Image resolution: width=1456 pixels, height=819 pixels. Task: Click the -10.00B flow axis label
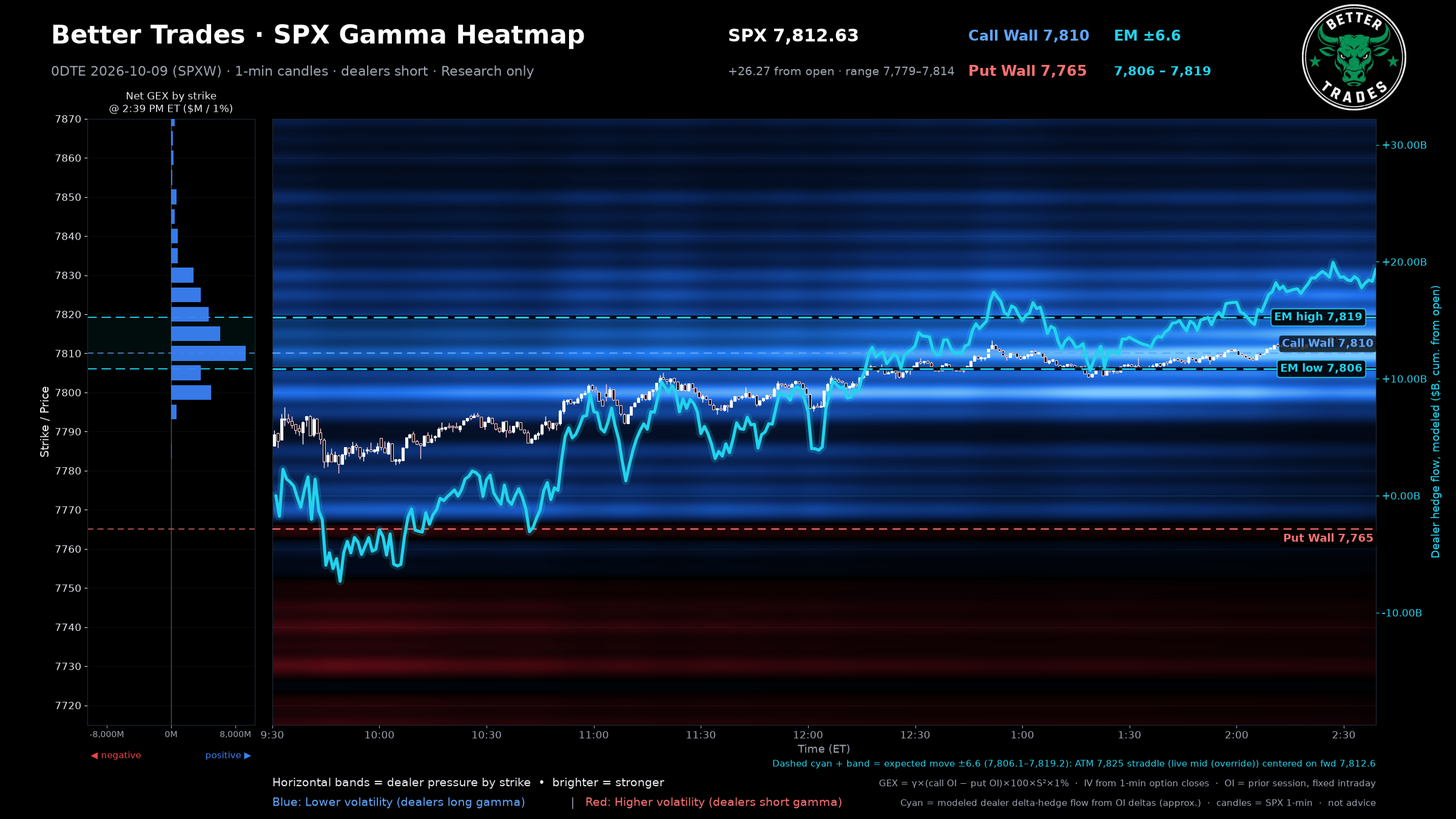coord(1402,613)
